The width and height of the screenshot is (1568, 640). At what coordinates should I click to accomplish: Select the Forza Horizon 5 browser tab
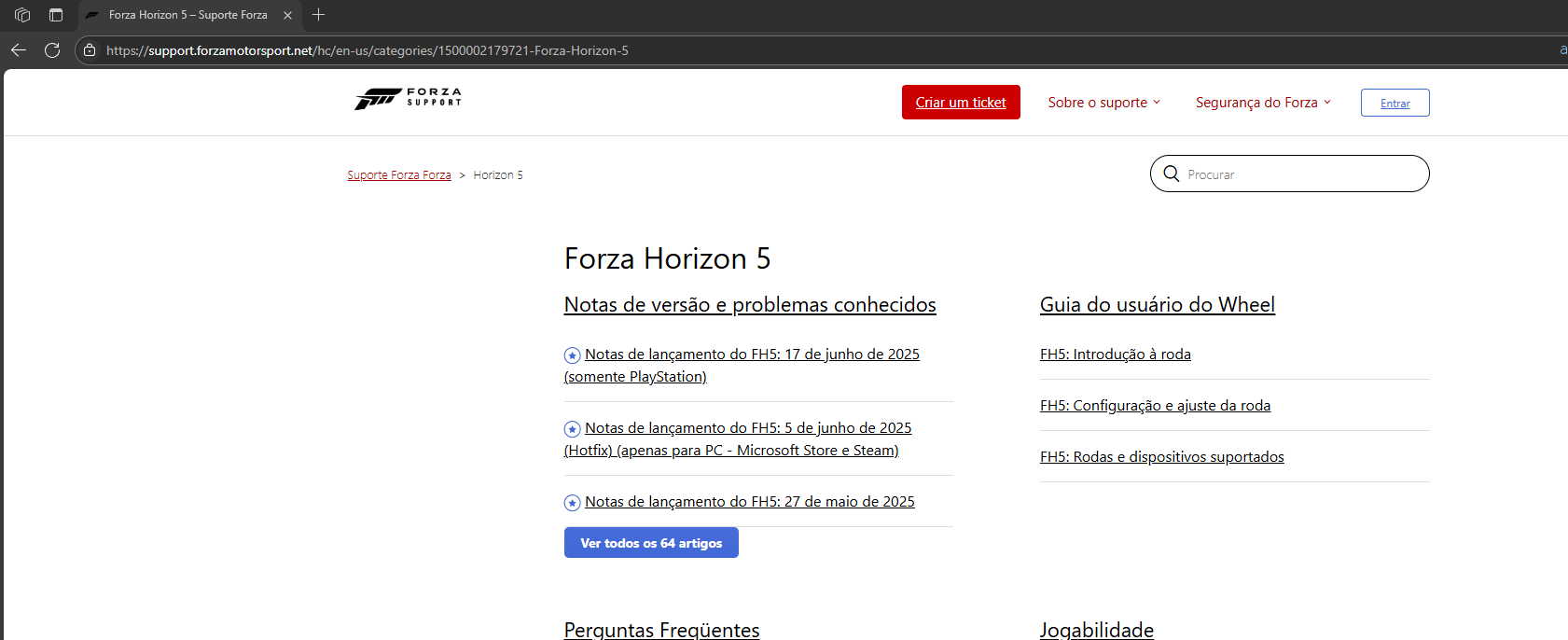pos(189,15)
